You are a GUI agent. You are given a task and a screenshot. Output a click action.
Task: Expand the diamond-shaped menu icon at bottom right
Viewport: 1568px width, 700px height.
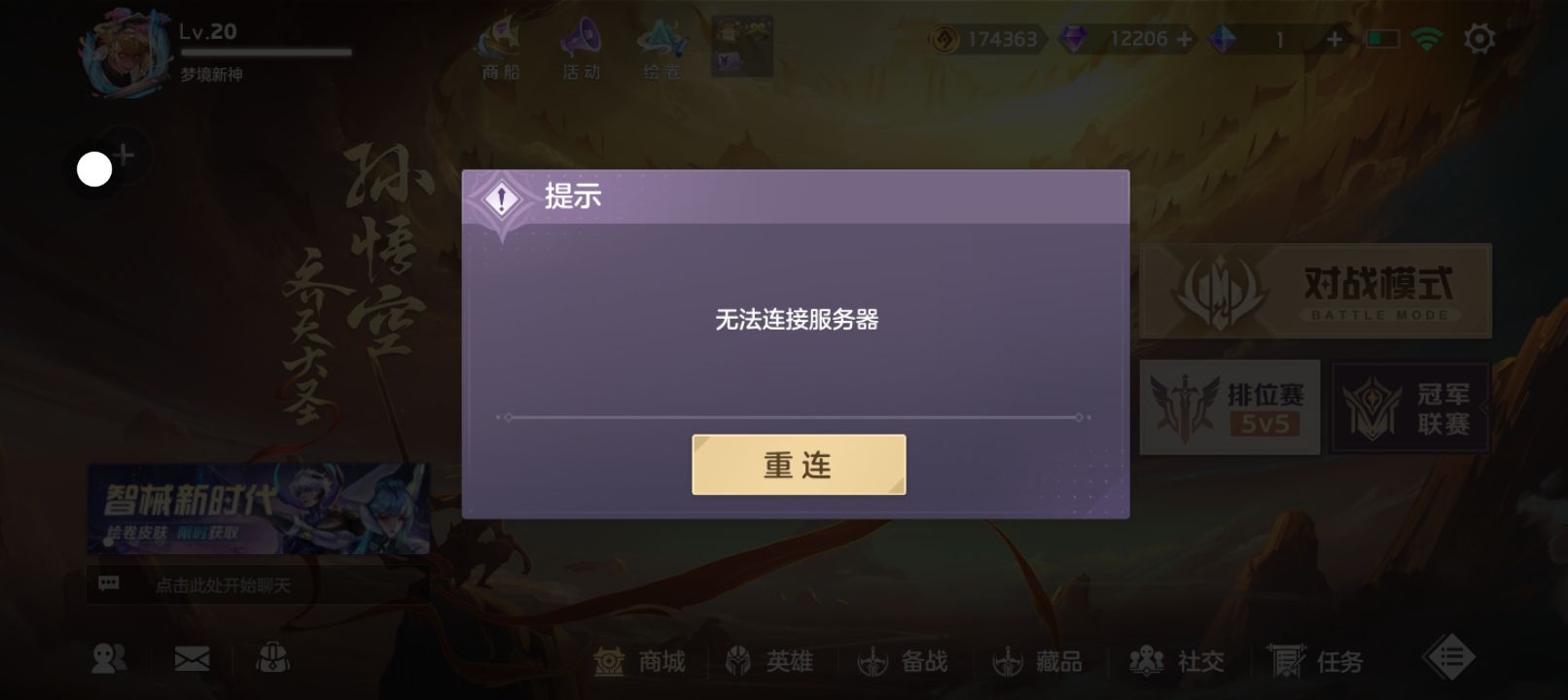[1449, 658]
